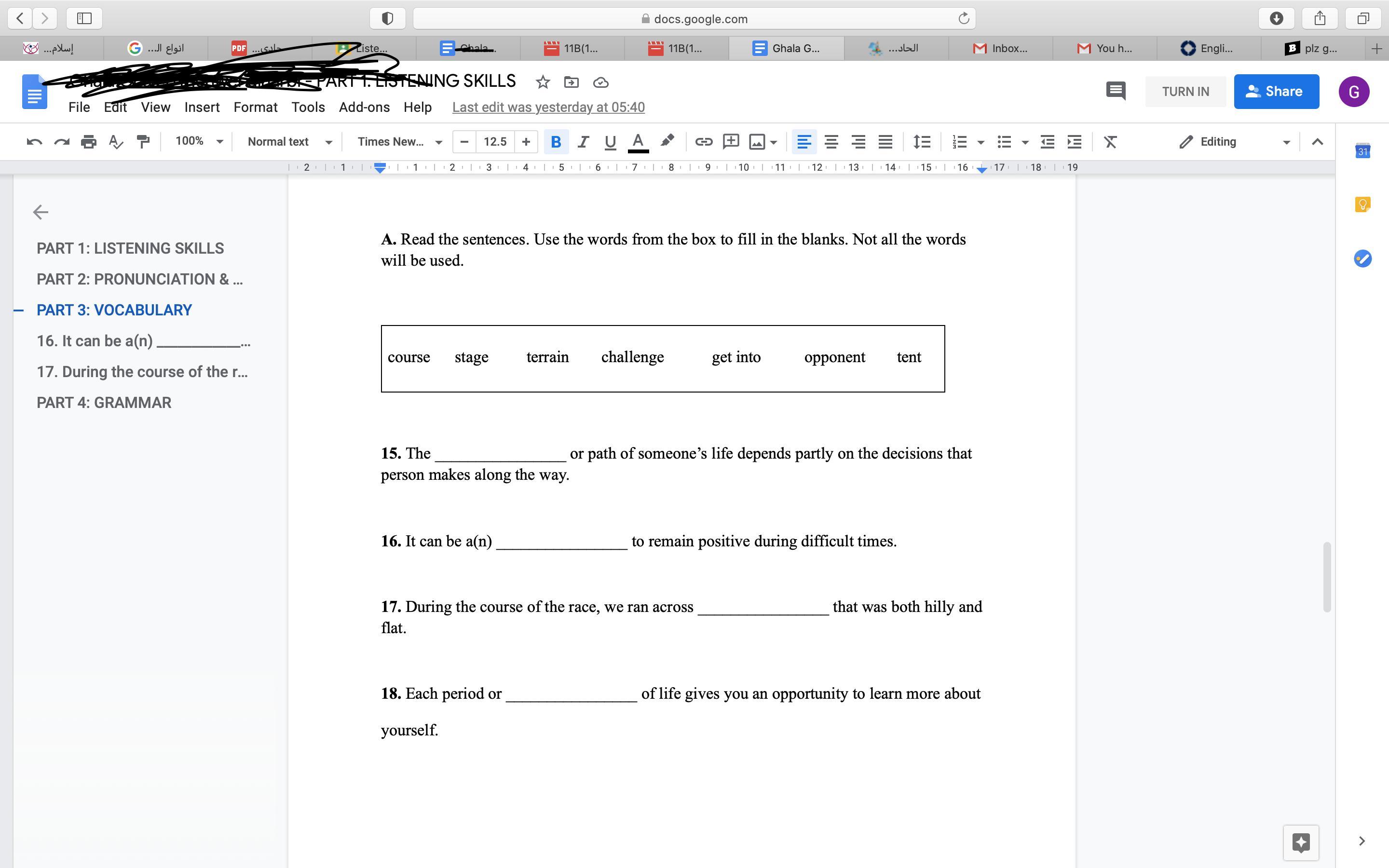
Task: Expand the Times New font dropdown
Action: click(x=399, y=142)
